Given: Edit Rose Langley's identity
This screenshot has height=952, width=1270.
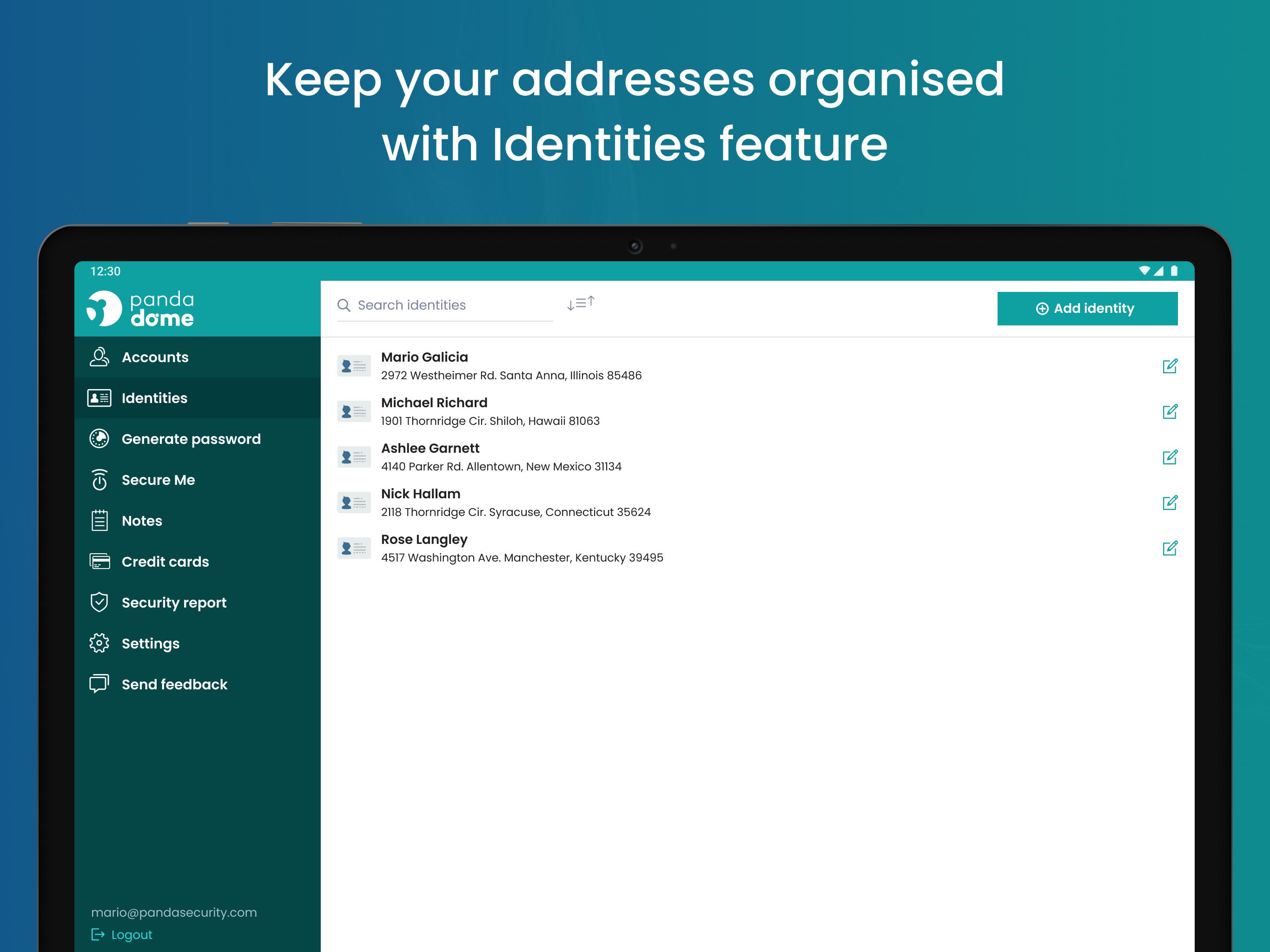Looking at the screenshot, I should (1170, 549).
